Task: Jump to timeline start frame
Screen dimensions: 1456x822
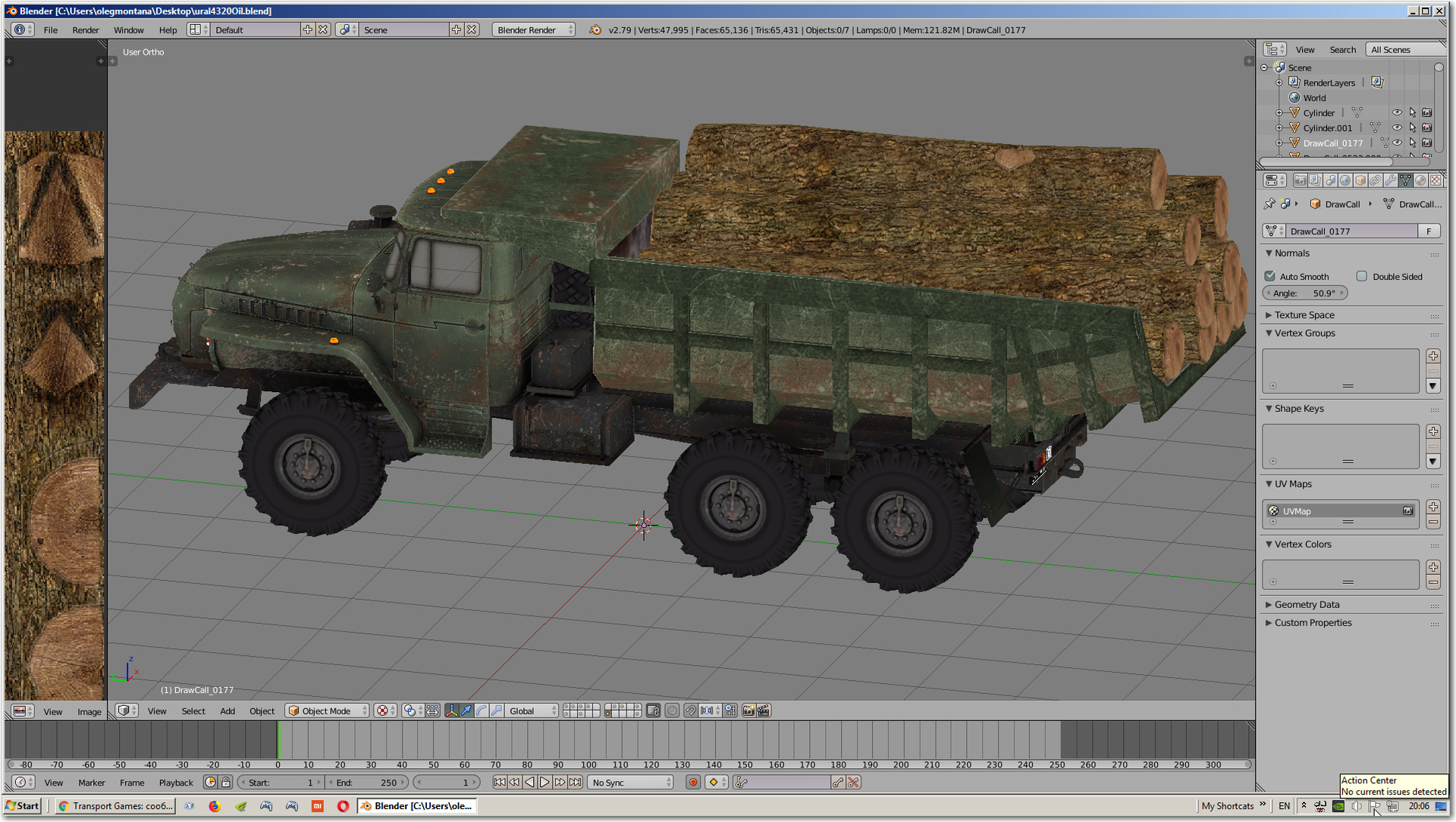Action: click(x=500, y=783)
